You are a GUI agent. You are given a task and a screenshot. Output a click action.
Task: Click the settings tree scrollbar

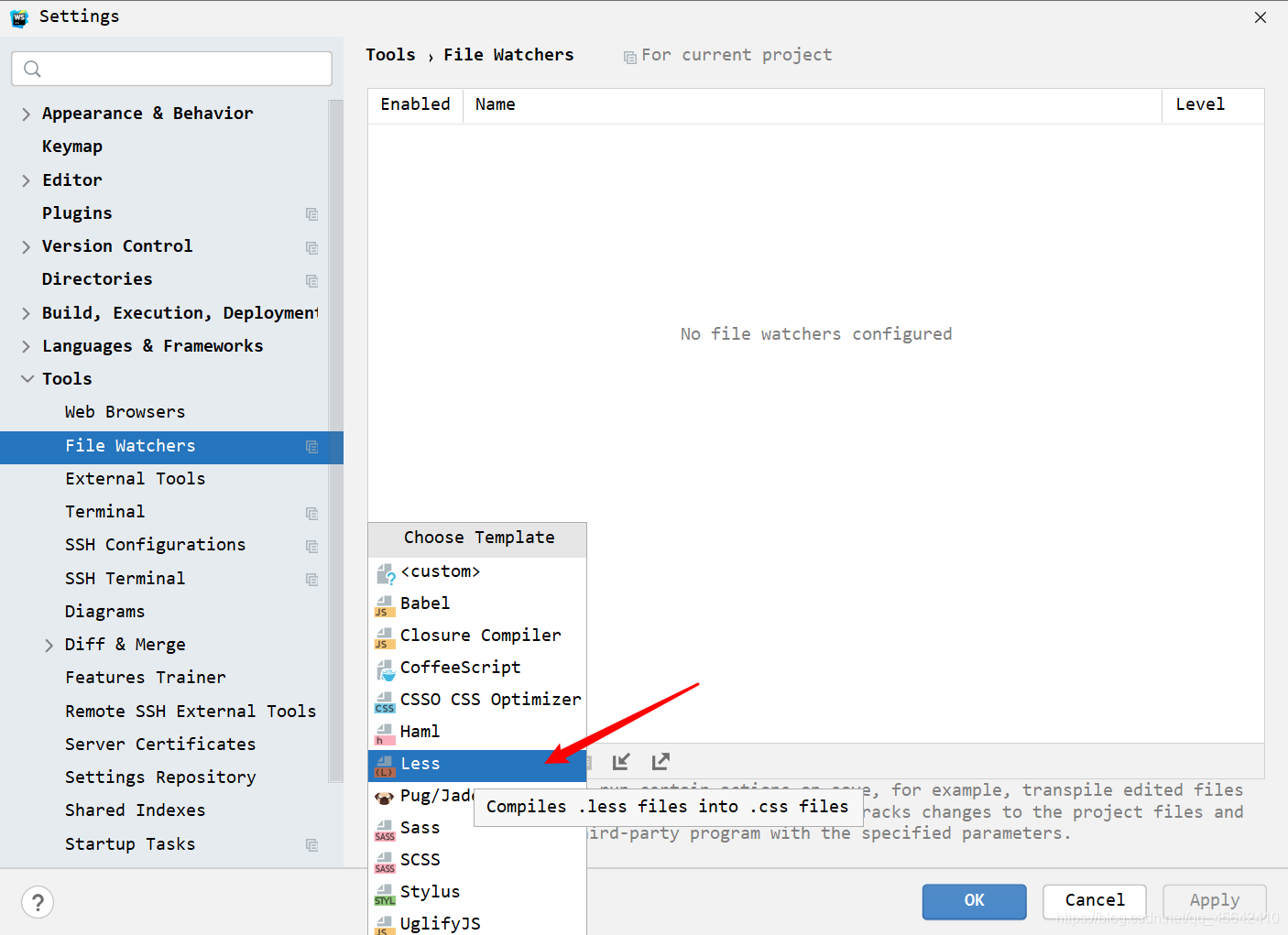coord(335,440)
